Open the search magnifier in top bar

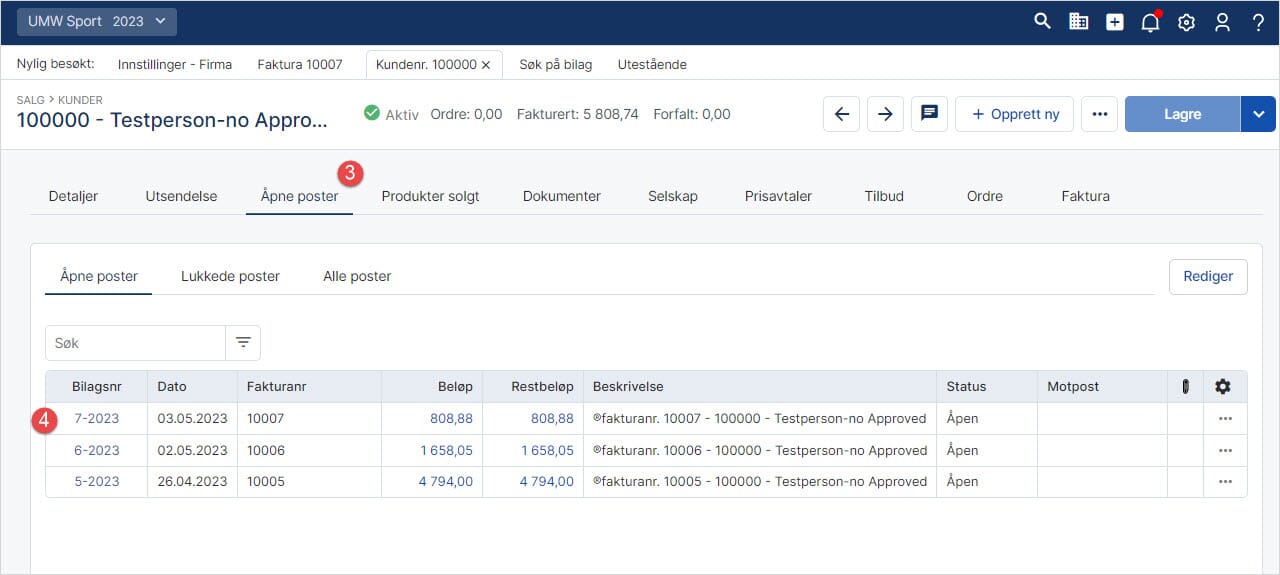coord(1042,21)
